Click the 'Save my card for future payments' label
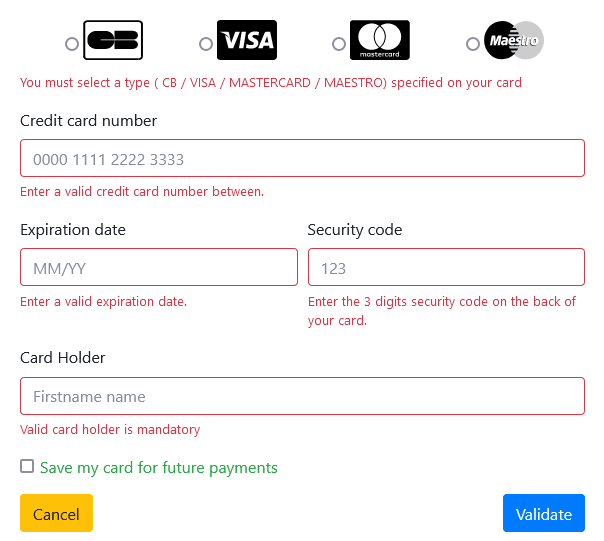The height and width of the screenshot is (541, 604). coord(159,467)
